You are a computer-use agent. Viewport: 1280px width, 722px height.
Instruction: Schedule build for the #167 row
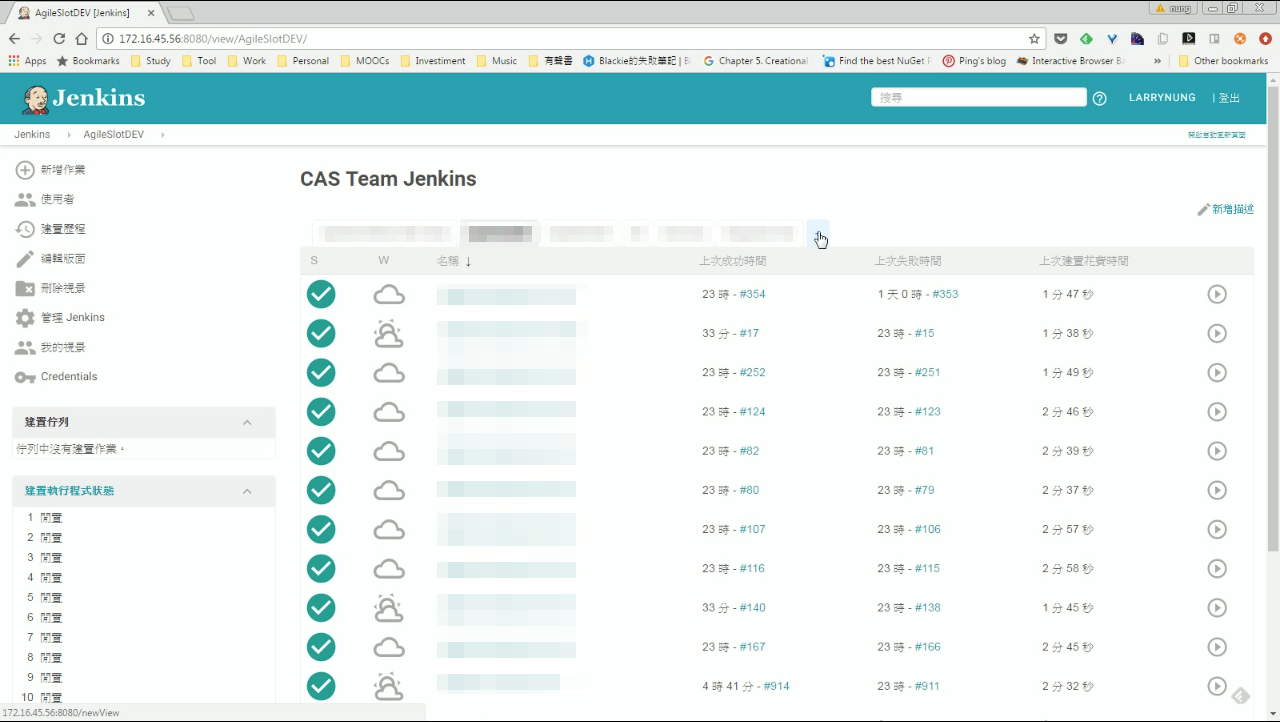1217,647
